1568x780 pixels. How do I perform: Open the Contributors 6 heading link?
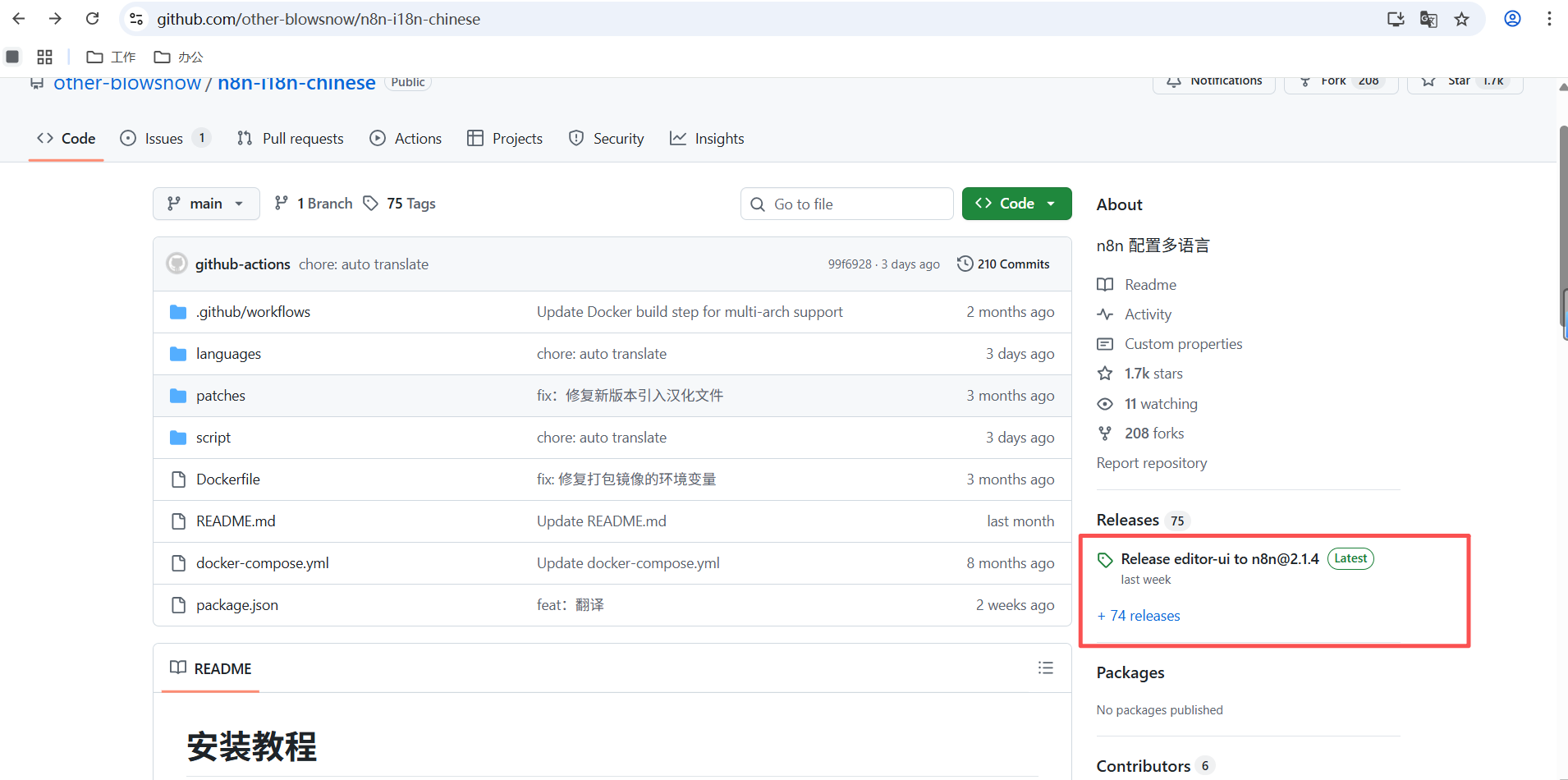click(x=1155, y=766)
